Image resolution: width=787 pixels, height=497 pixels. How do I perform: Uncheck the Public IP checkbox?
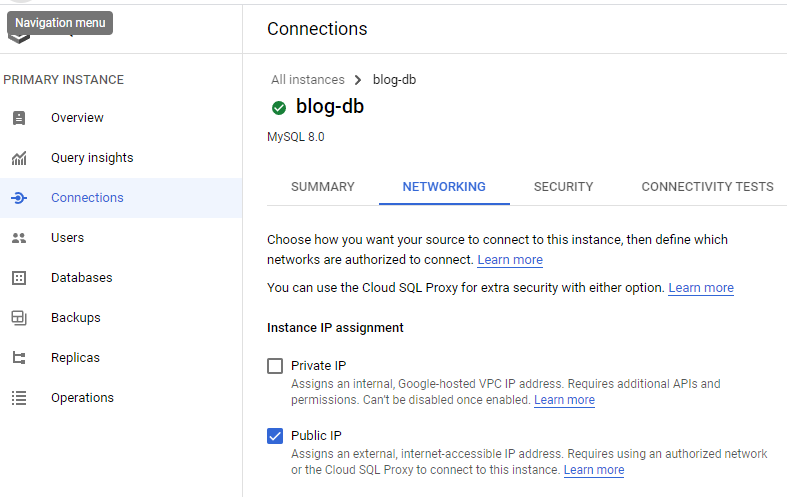pos(275,436)
